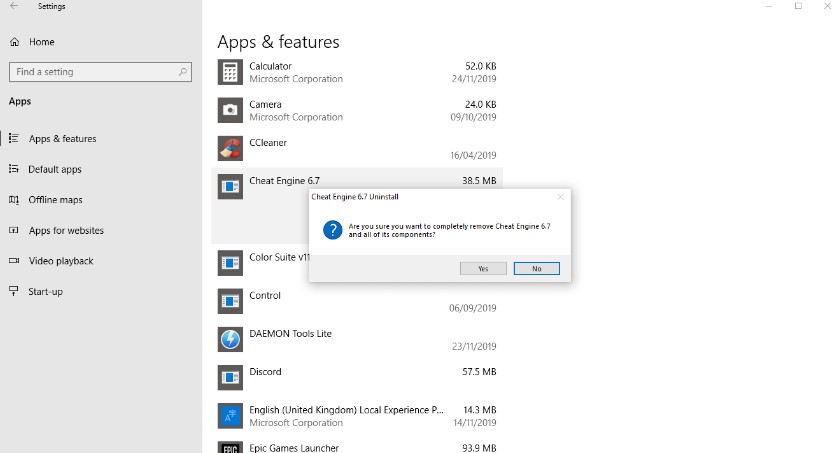839x453 pixels.
Task: Cancel uninstall by clicking No
Action: (537, 268)
